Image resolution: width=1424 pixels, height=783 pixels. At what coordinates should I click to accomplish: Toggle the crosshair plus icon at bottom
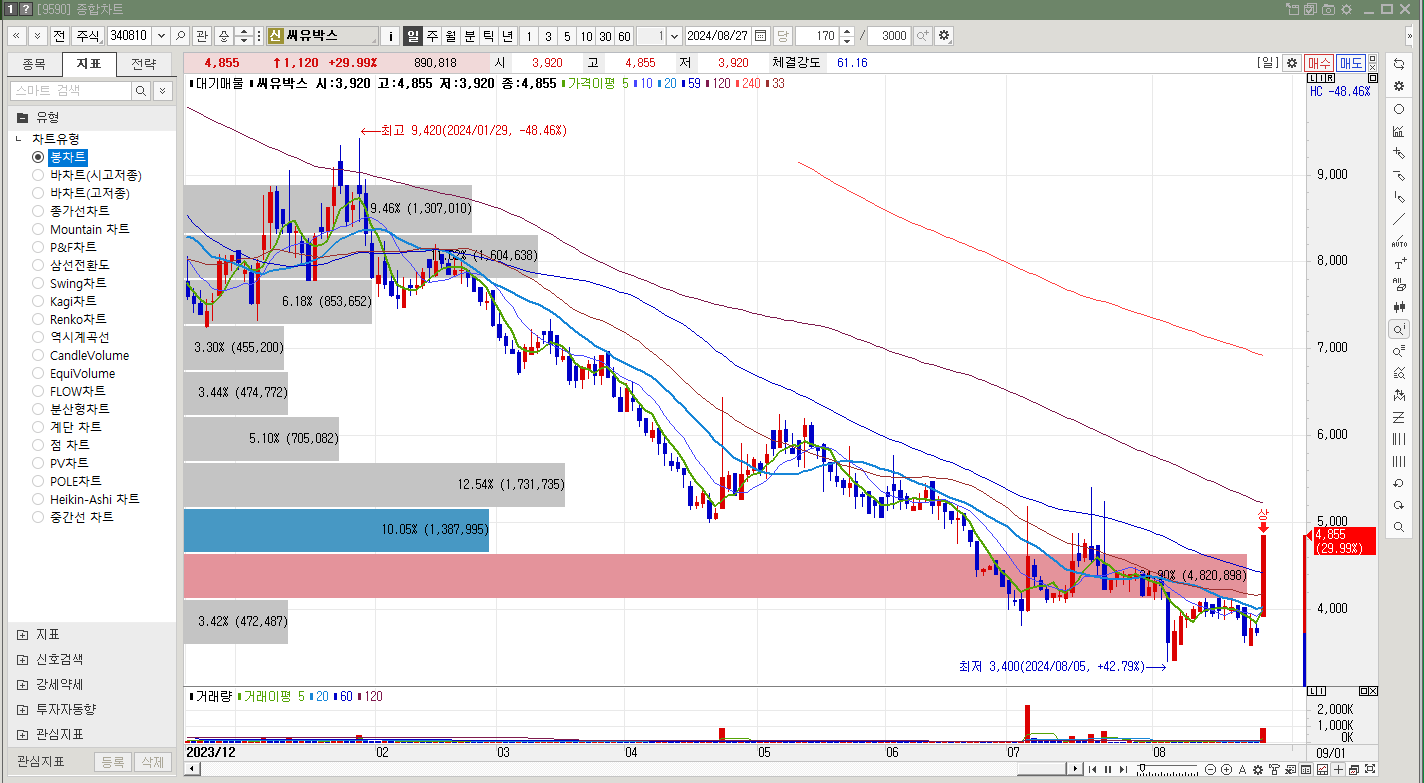(x=1338, y=769)
